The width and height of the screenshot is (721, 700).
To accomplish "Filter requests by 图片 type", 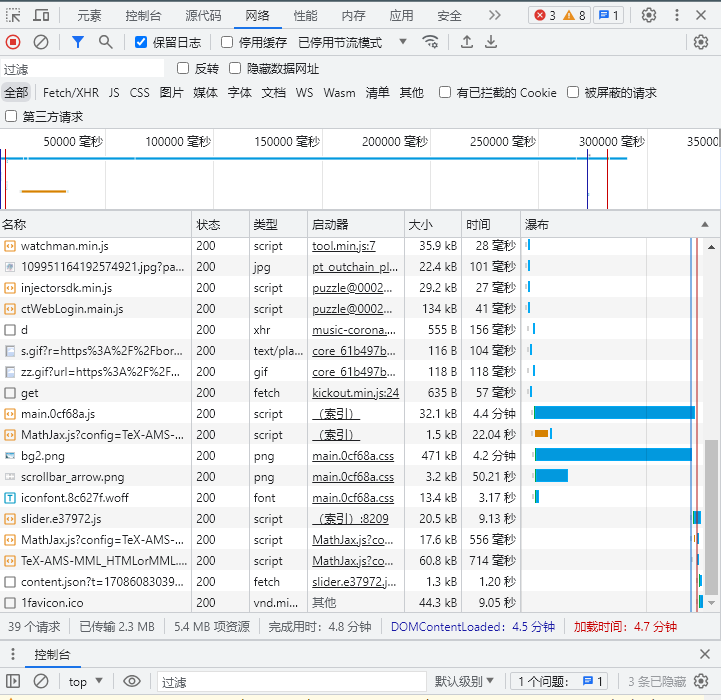I will 172,93.
